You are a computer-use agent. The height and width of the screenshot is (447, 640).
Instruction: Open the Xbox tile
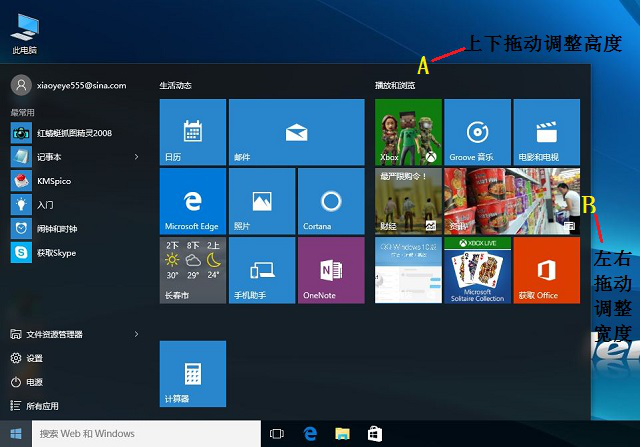408,132
